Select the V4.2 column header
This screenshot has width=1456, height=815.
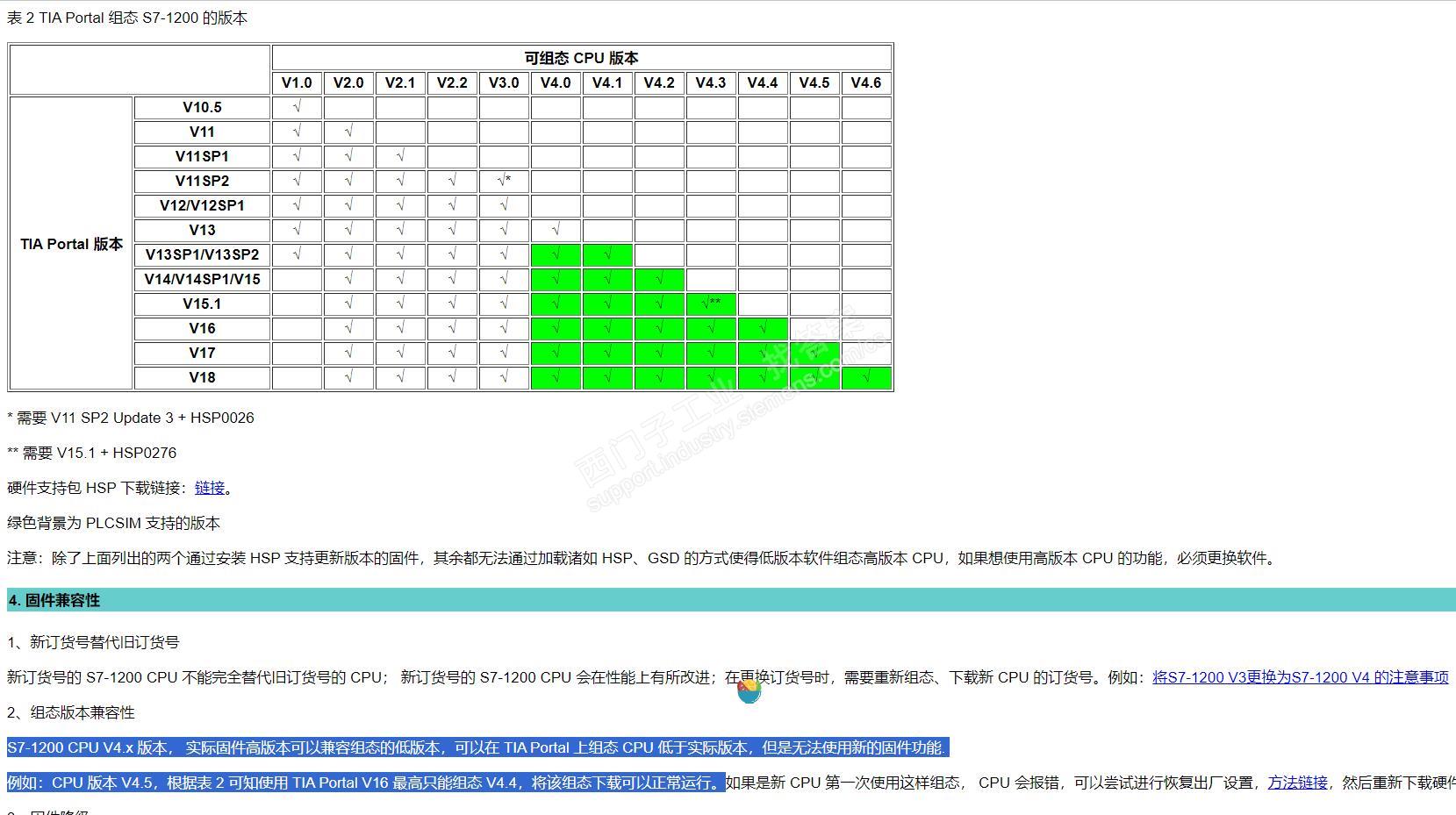click(659, 82)
